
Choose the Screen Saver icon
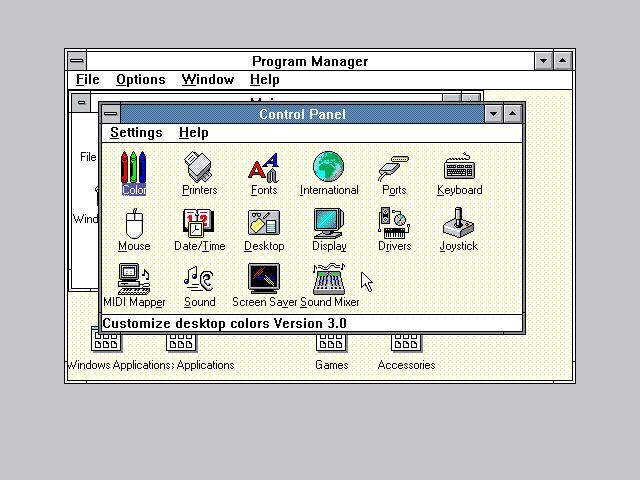(x=264, y=279)
